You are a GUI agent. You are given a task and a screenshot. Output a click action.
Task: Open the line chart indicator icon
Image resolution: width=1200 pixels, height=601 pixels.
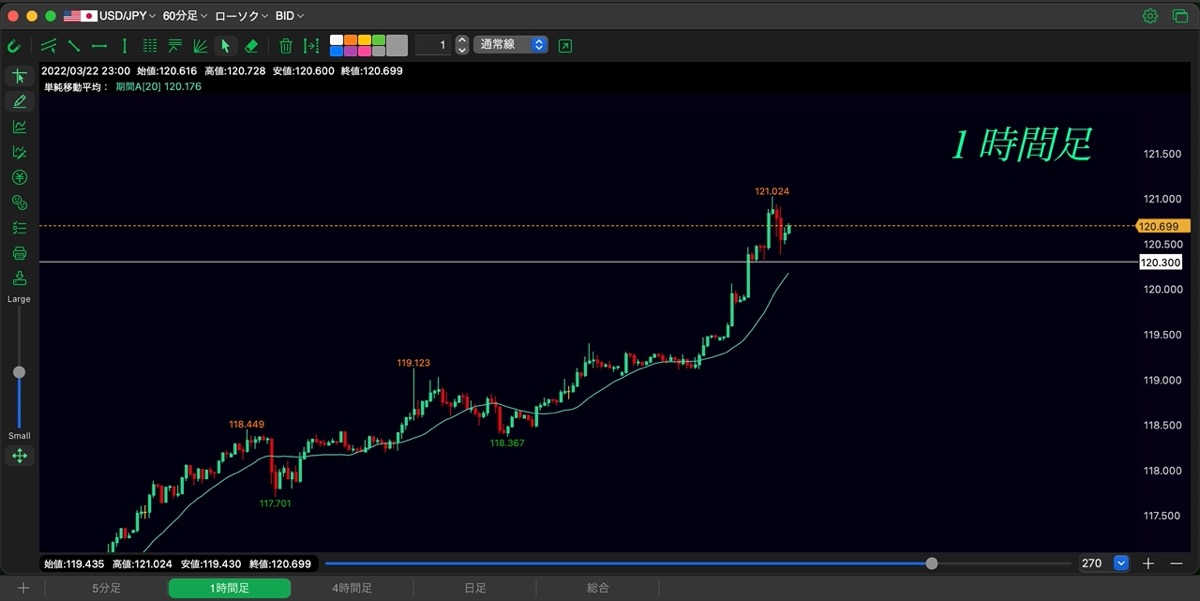(x=19, y=126)
